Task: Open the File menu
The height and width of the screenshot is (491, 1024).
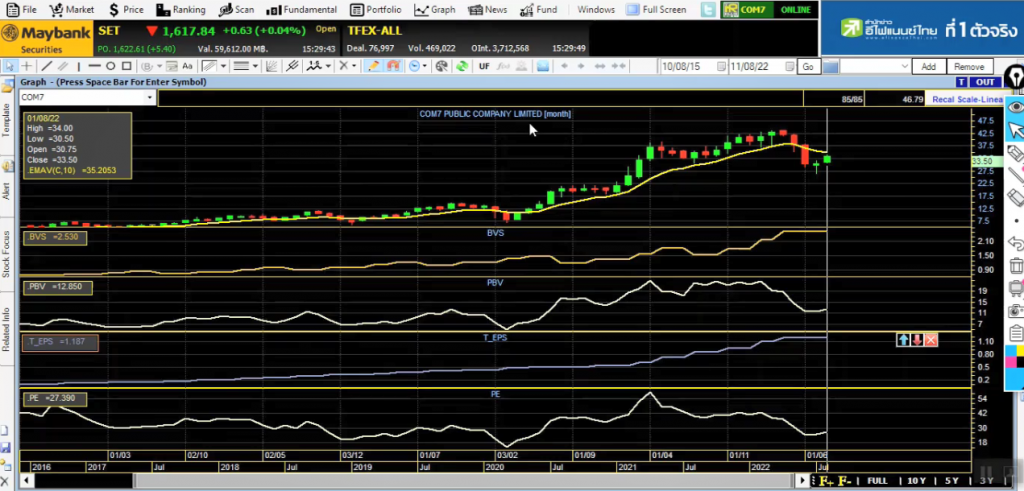Action: [x=22, y=10]
